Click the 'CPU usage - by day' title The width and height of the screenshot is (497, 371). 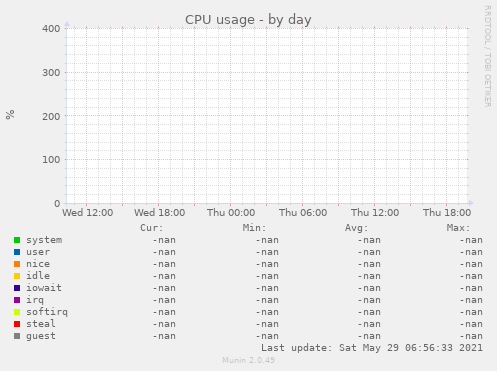(x=248, y=20)
